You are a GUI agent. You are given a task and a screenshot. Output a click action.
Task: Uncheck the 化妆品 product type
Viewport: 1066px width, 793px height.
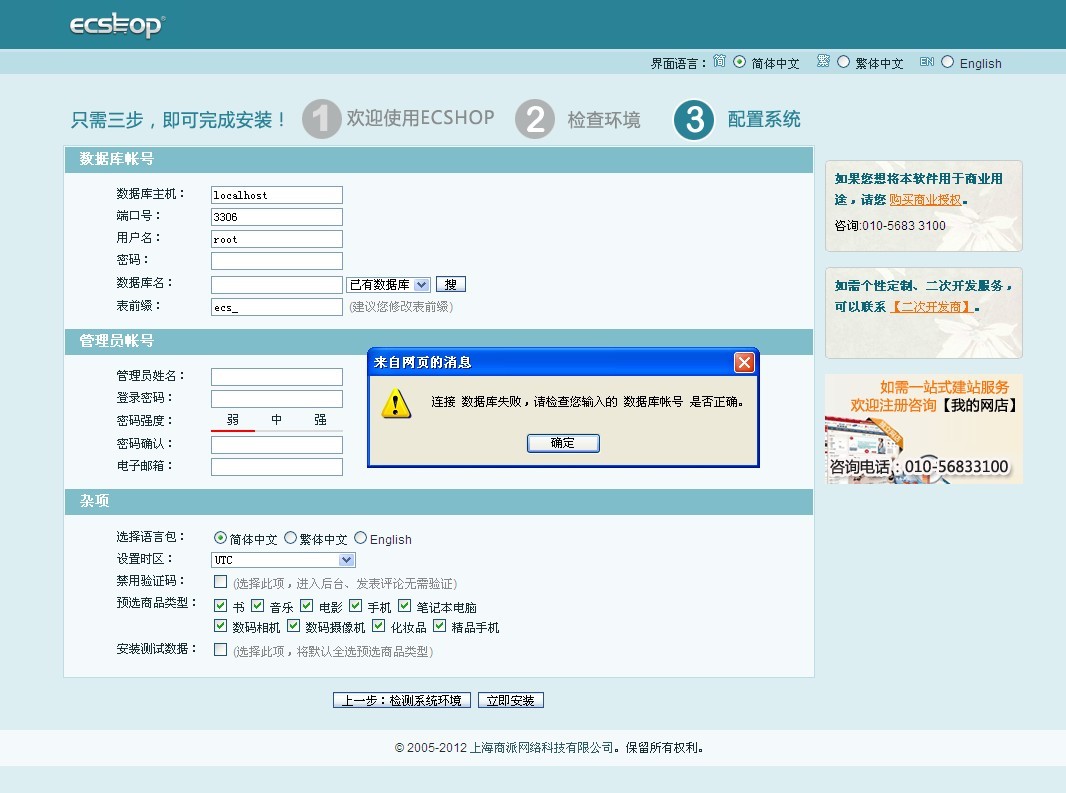(379, 625)
